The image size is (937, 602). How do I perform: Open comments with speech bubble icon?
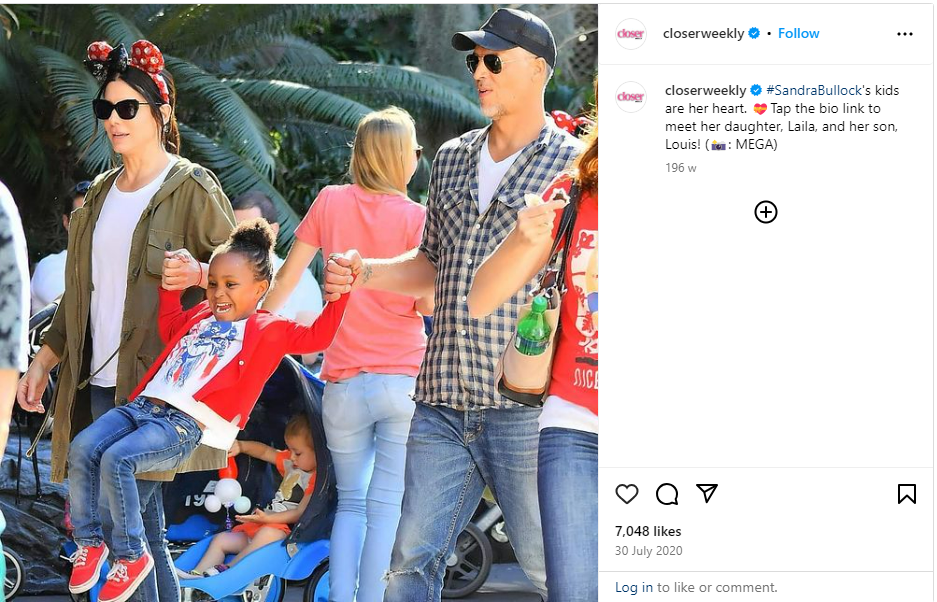(667, 494)
